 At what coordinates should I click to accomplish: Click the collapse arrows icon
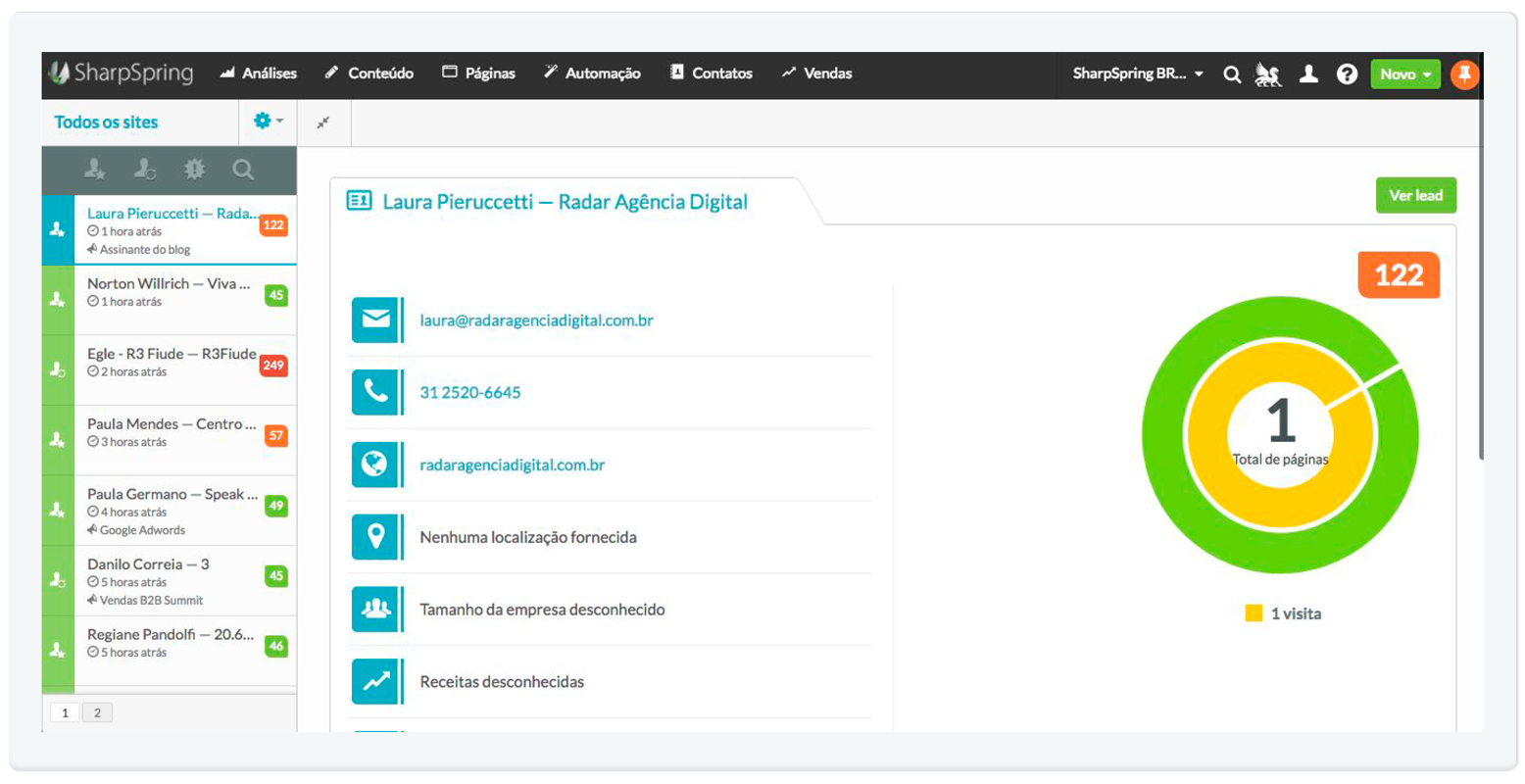(x=323, y=122)
